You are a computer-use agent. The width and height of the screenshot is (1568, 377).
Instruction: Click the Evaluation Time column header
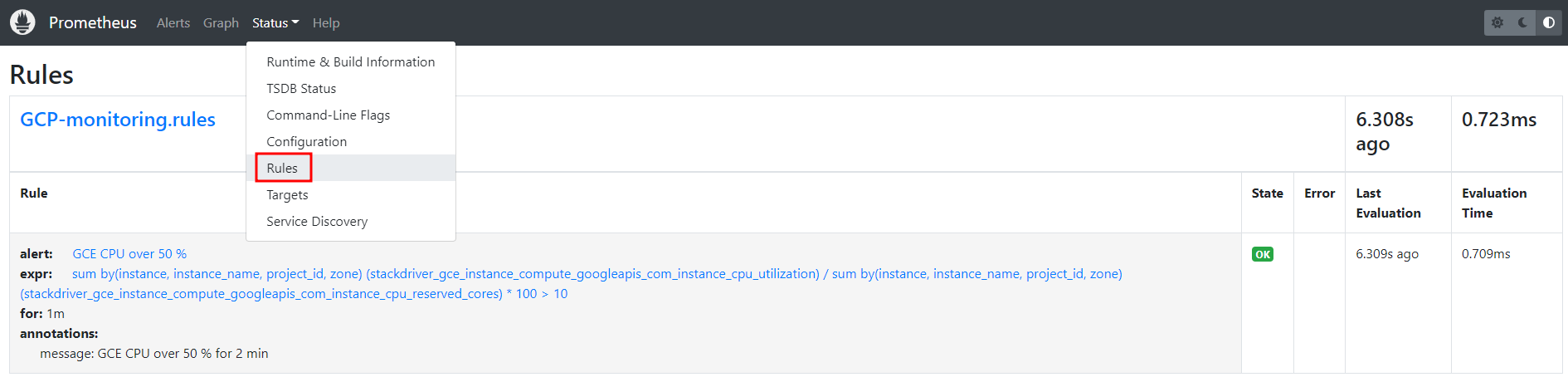(1494, 203)
